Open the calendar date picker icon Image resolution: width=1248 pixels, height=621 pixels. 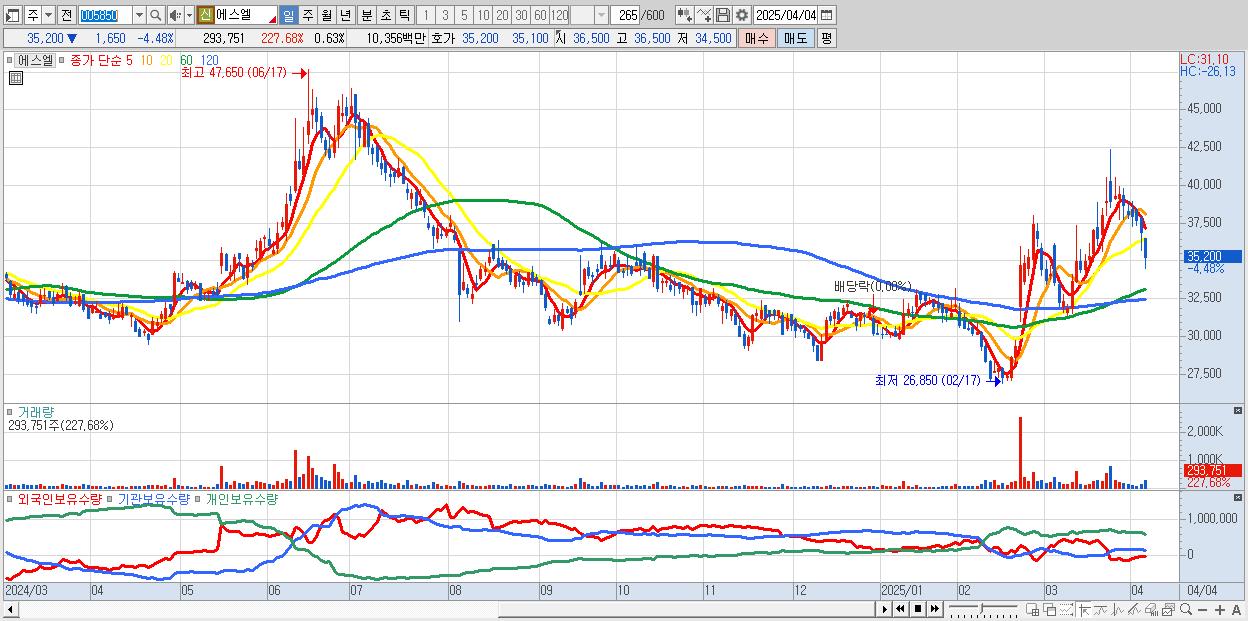click(826, 15)
